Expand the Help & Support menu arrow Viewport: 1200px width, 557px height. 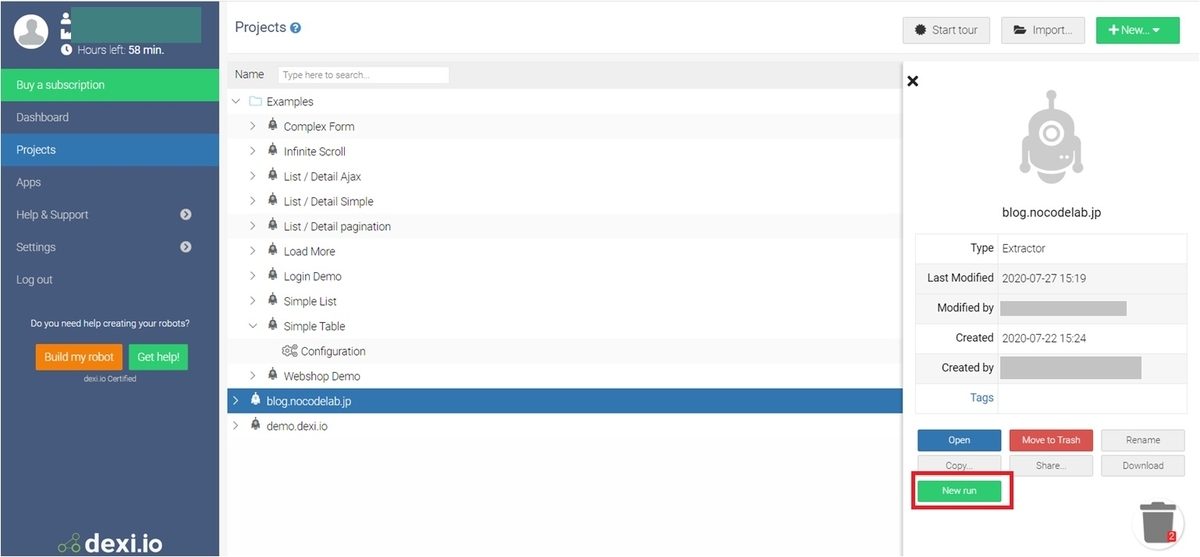click(186, 215)
